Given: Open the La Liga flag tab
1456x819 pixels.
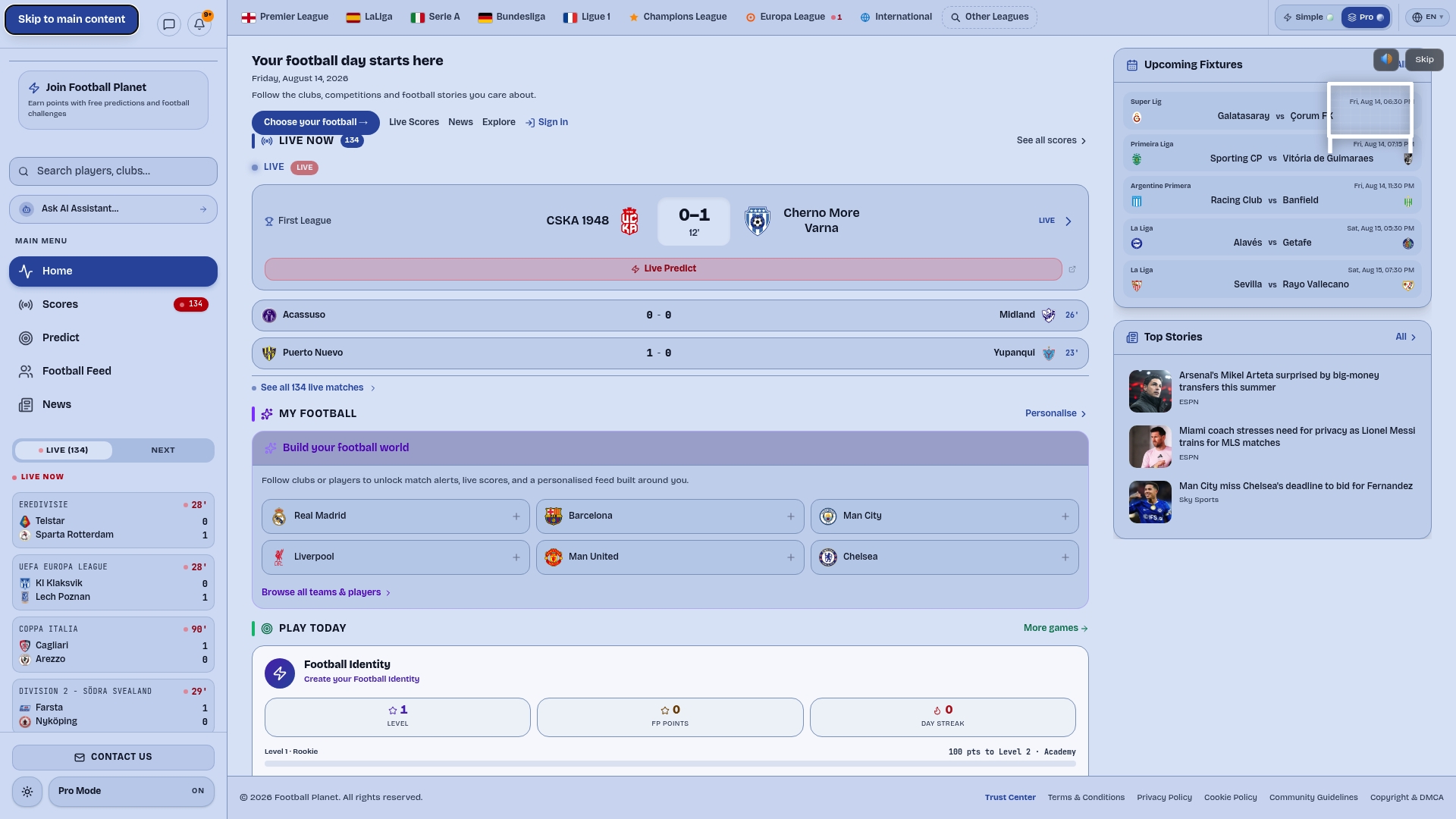Looking at the screenshot, I should pyautogui.click(x=369, y=17).
